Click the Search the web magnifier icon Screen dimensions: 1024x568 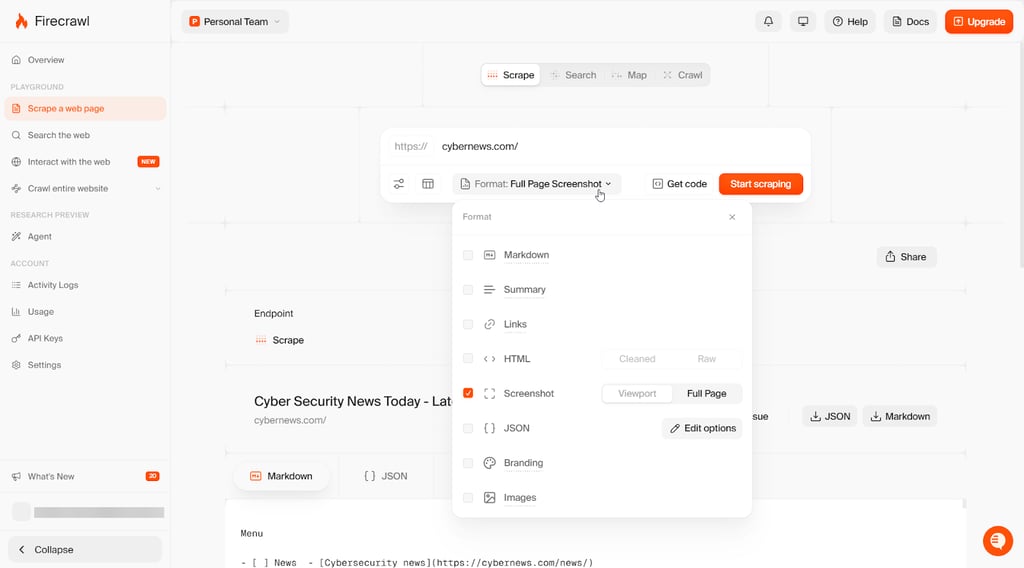[x=16, y=135]
